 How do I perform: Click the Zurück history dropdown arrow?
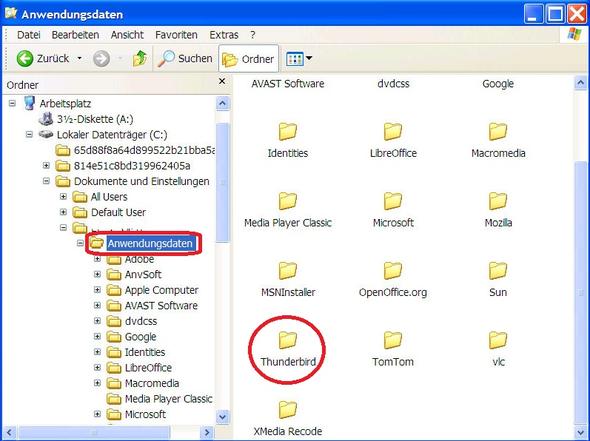79,58
